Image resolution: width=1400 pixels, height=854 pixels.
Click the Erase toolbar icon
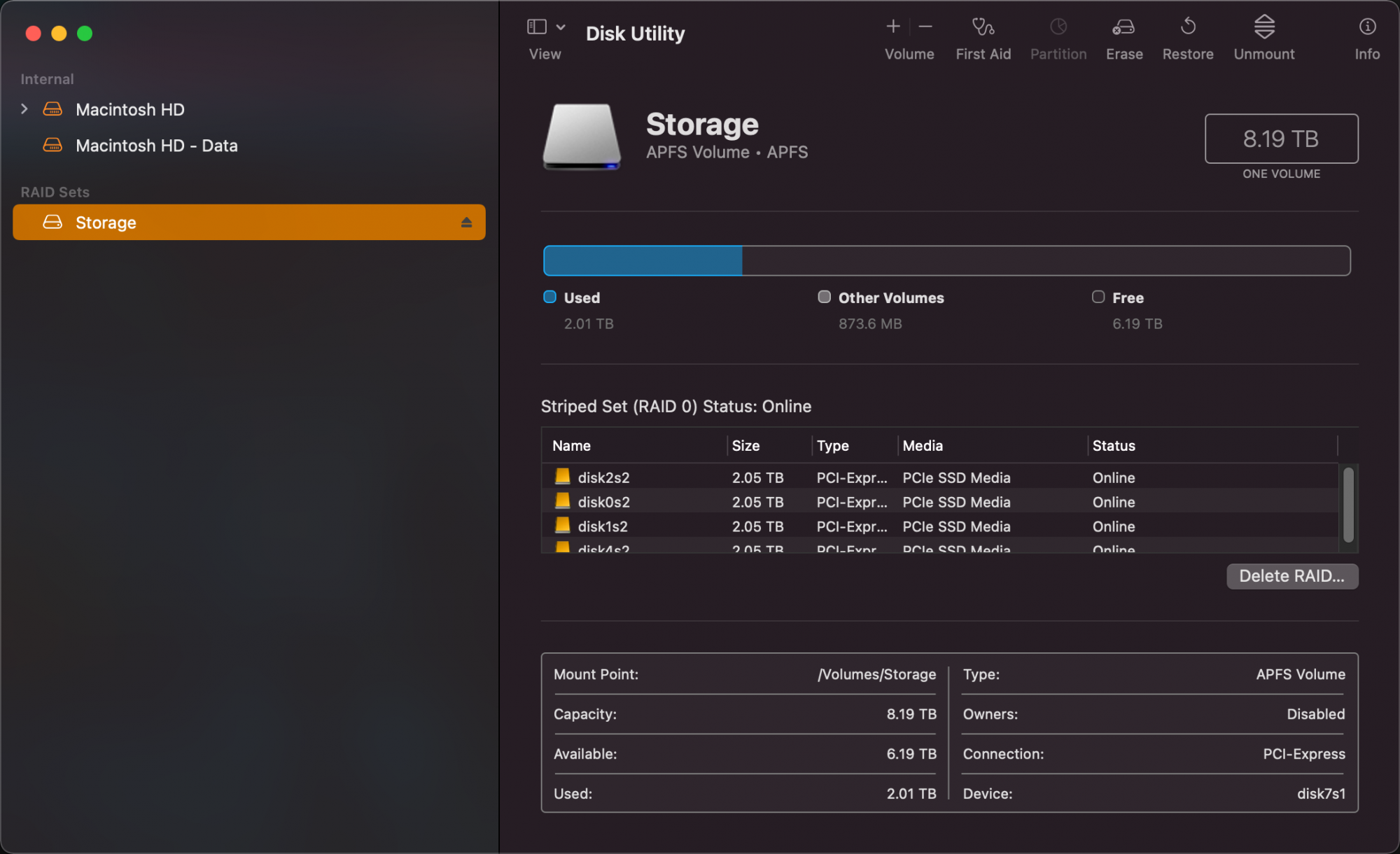click(1123, 27)
